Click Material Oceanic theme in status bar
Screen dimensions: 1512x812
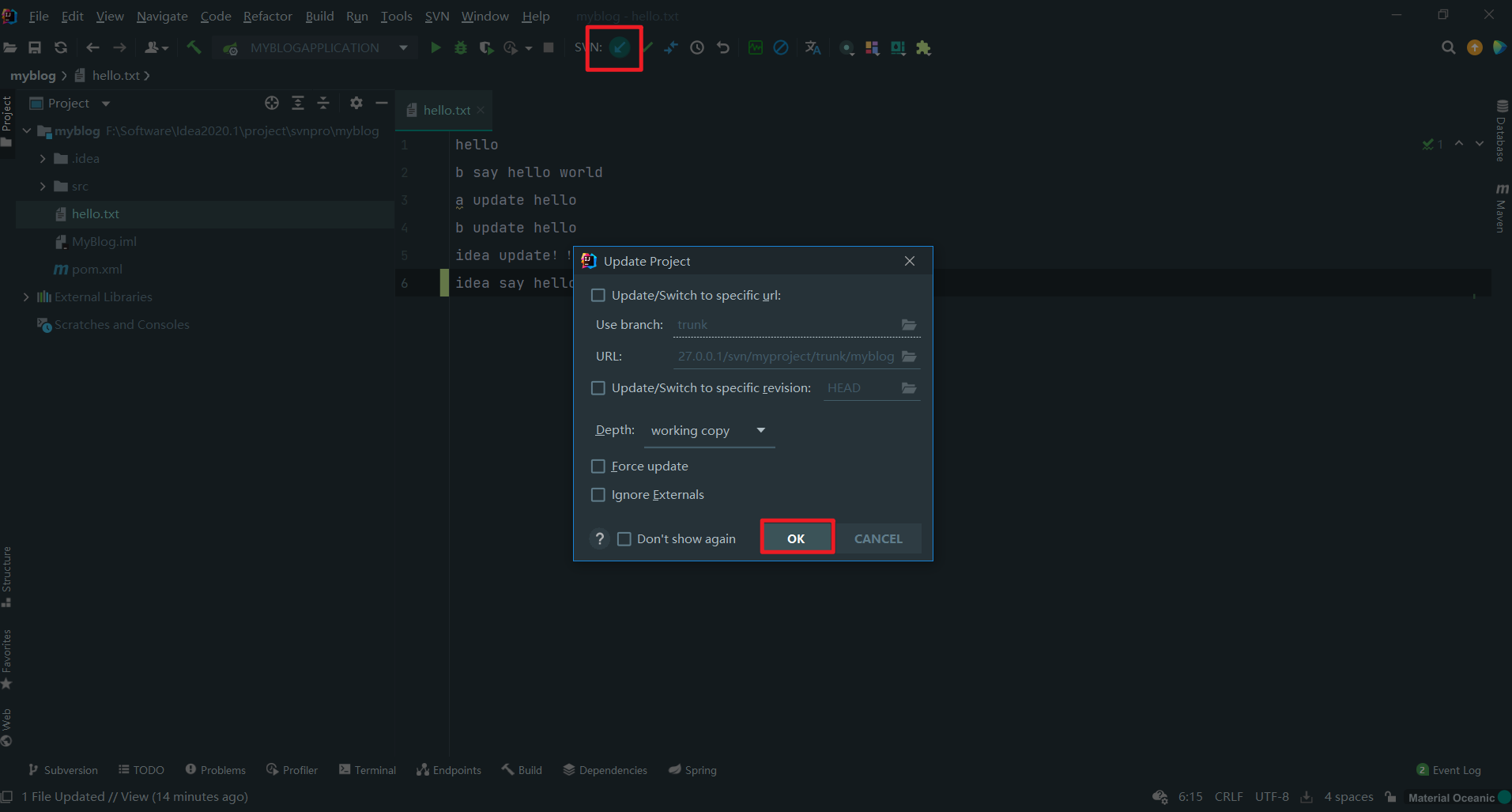tap(1451, 797)
